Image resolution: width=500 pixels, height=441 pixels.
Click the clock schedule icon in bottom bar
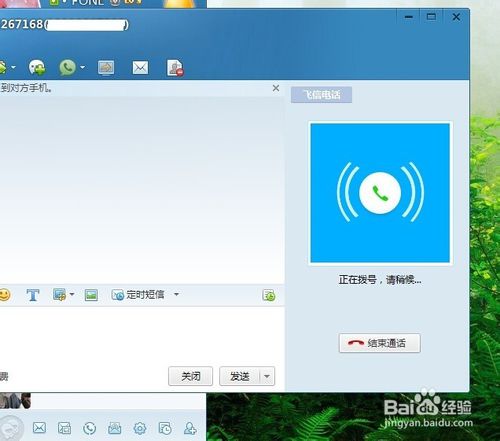click(165, 428)
